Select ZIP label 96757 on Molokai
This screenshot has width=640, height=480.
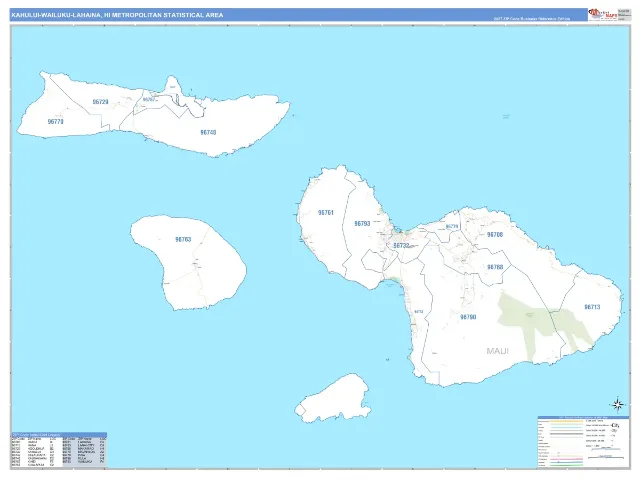(149, 99)
